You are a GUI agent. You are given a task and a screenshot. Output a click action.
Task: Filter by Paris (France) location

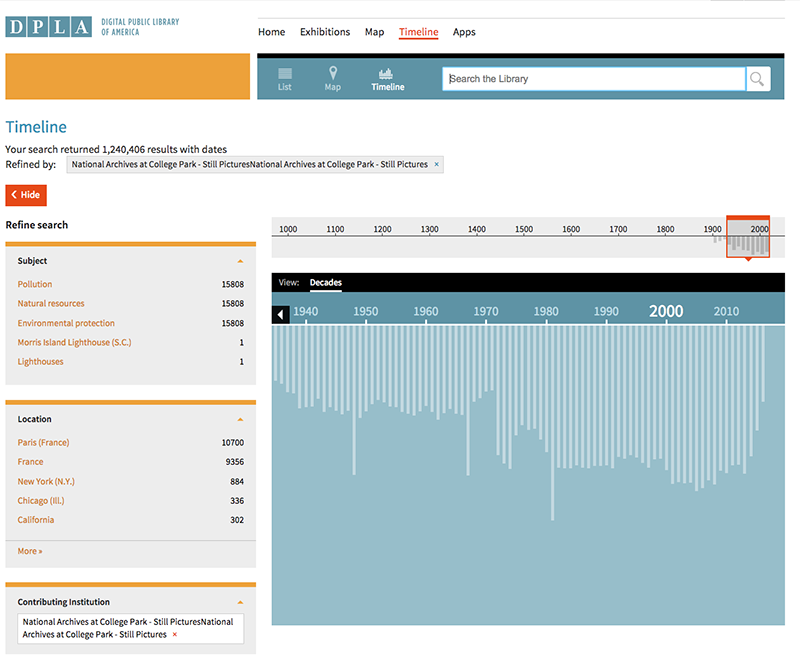coord(43,443)
